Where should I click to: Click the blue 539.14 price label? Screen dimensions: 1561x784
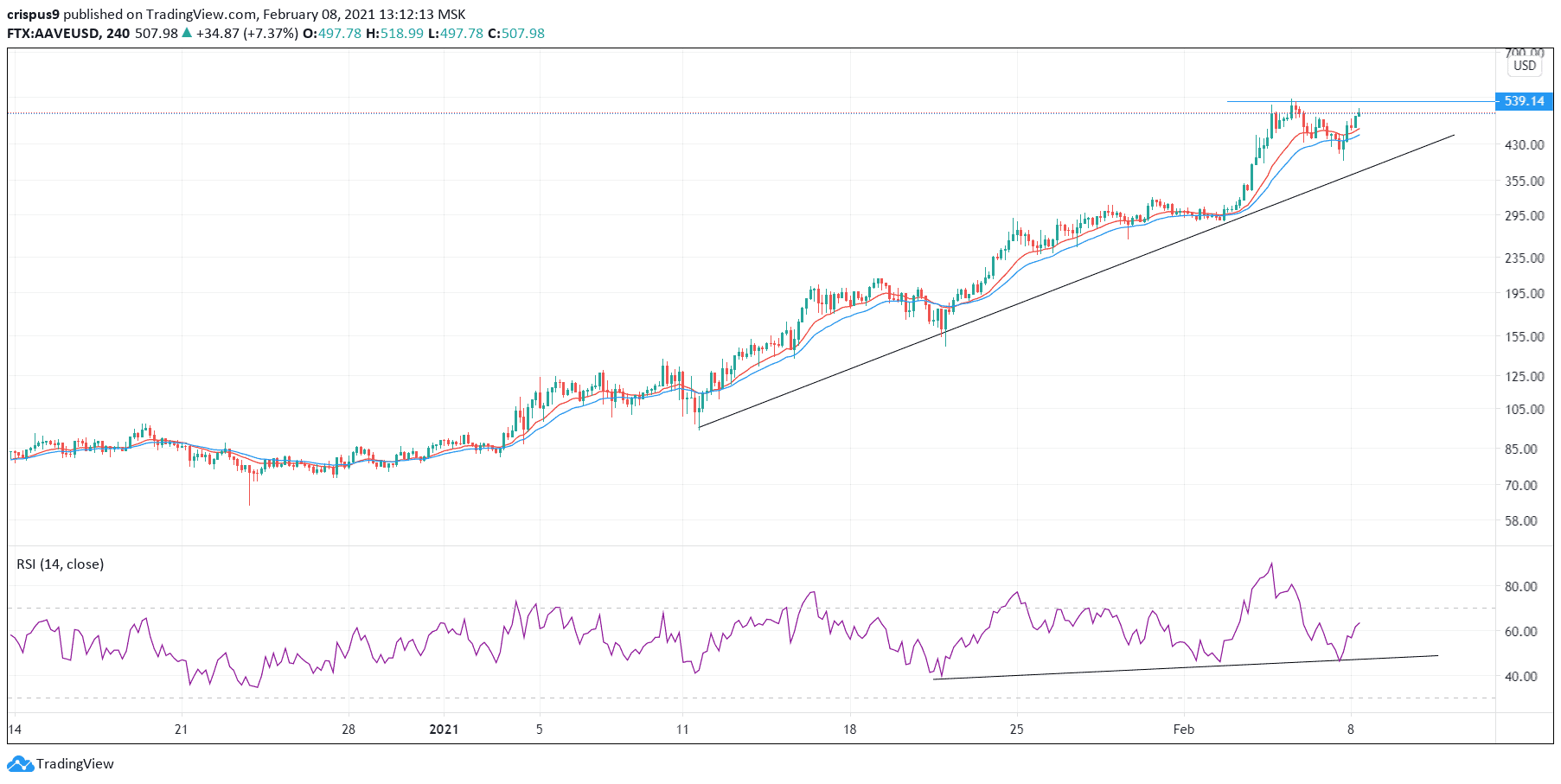pos(1524,101)
